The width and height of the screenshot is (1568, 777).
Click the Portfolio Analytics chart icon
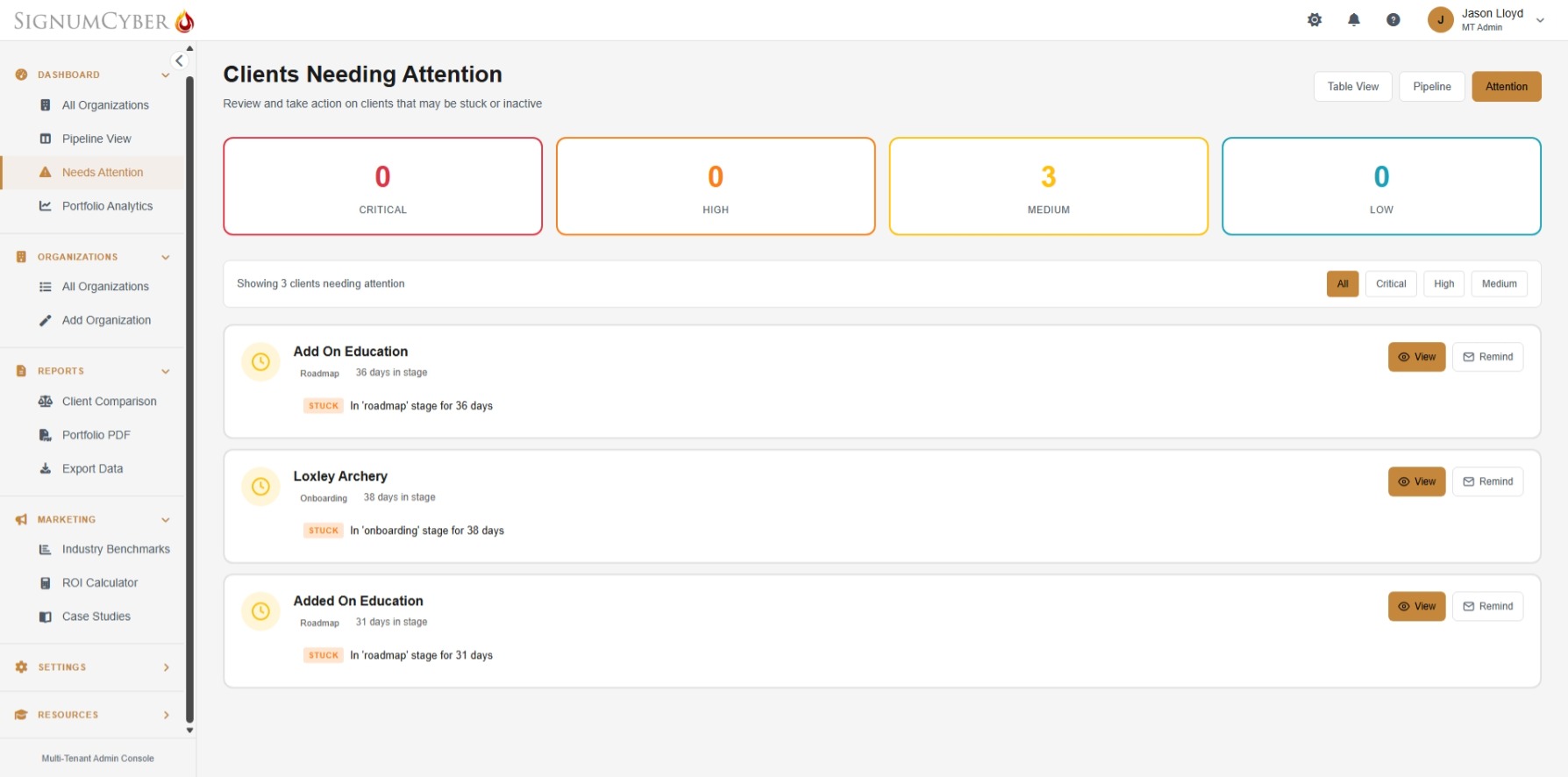click(46, 206)
